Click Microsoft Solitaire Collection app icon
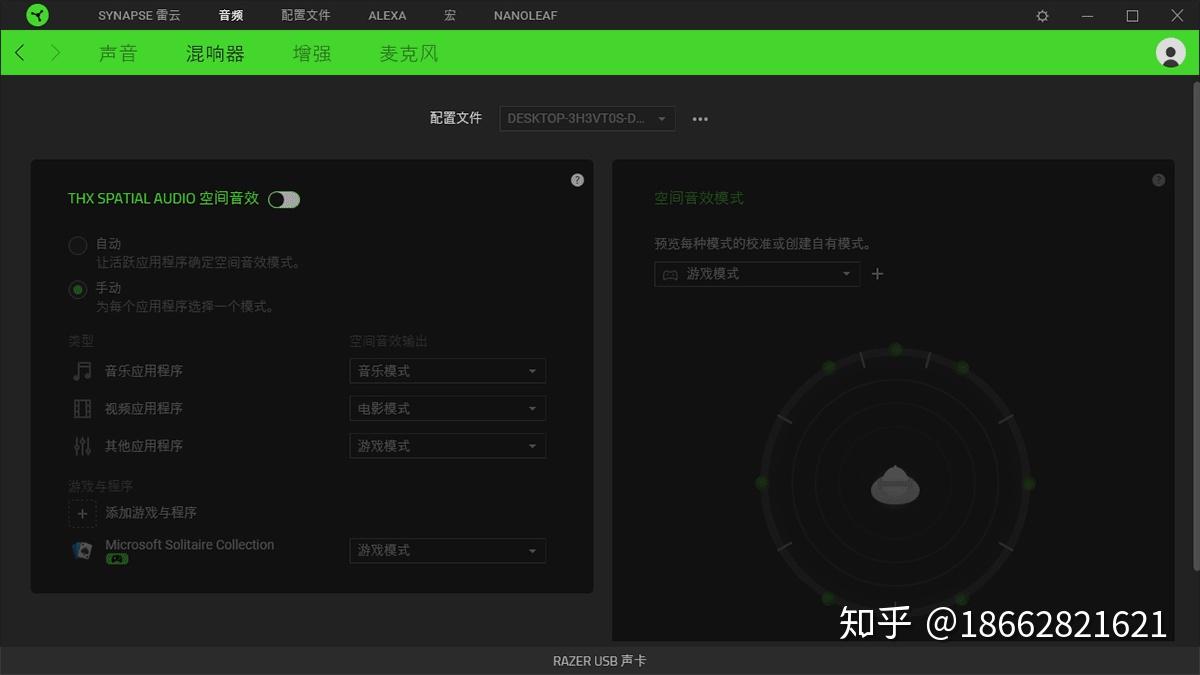1200x675 pixels. [82, 550]
